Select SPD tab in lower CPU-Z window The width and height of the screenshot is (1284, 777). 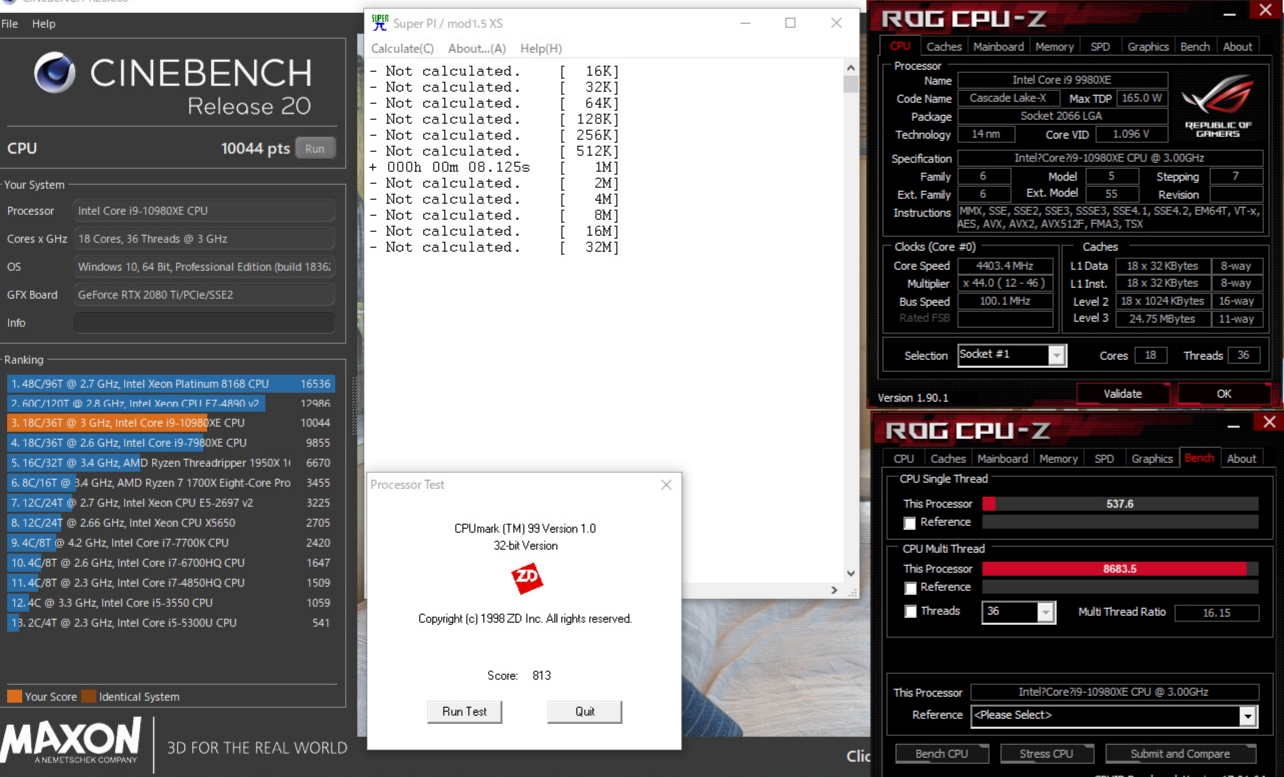(x=1104, y=459)
